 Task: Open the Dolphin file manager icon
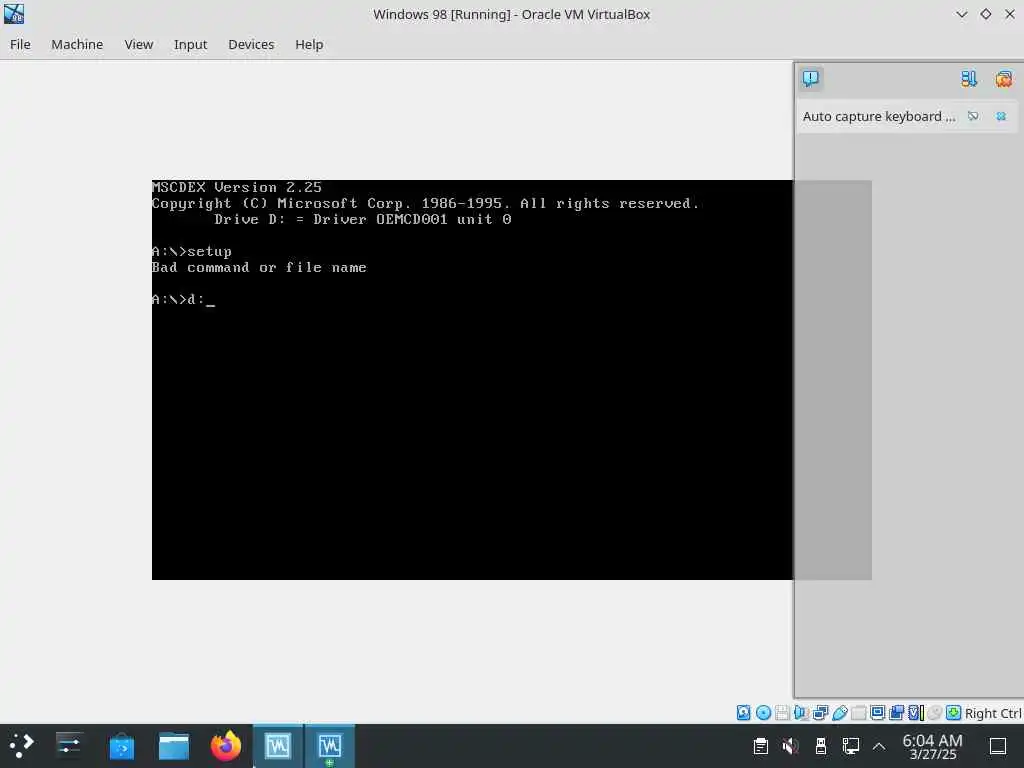(x=174, y=746)
